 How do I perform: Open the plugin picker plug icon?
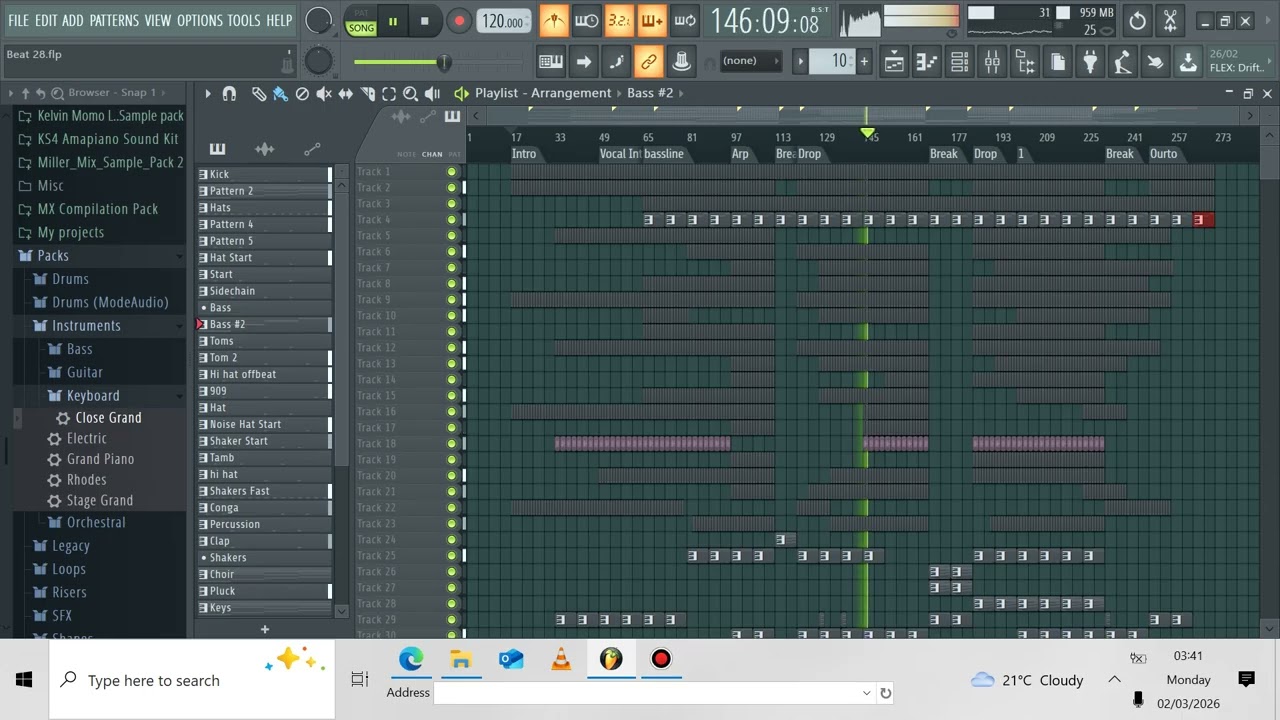1090,62
